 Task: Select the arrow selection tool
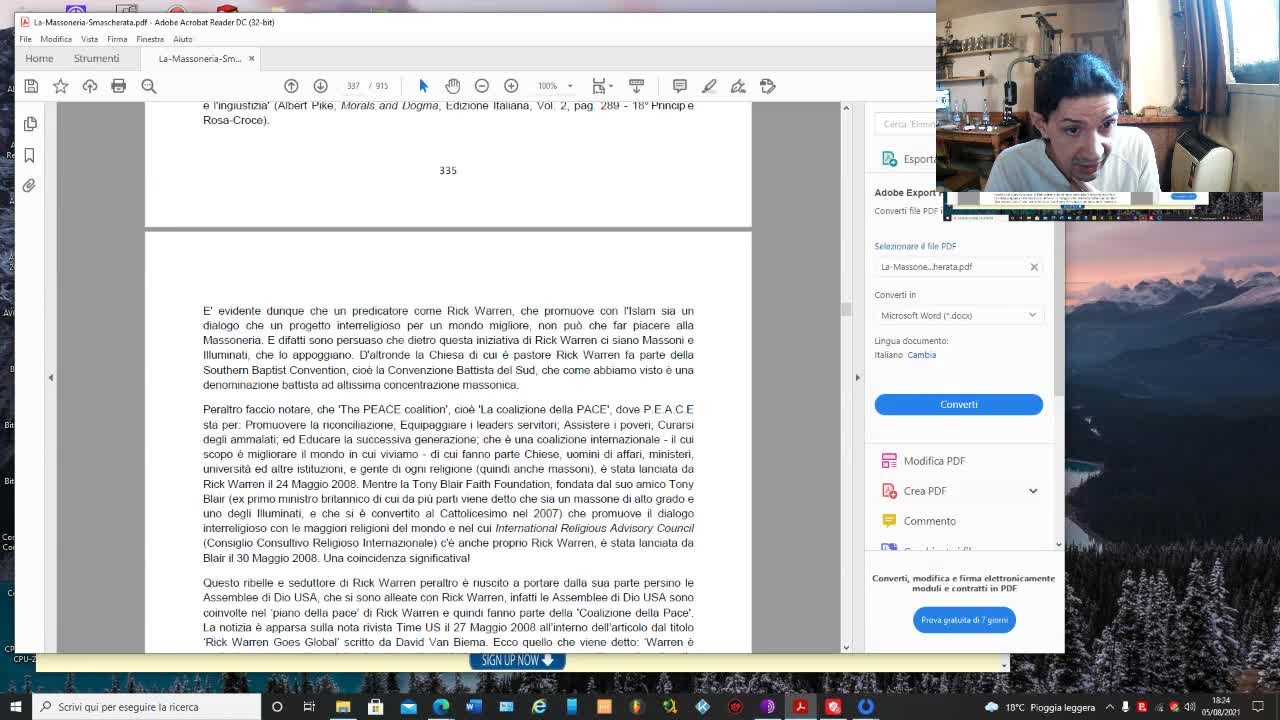(423, 86)
